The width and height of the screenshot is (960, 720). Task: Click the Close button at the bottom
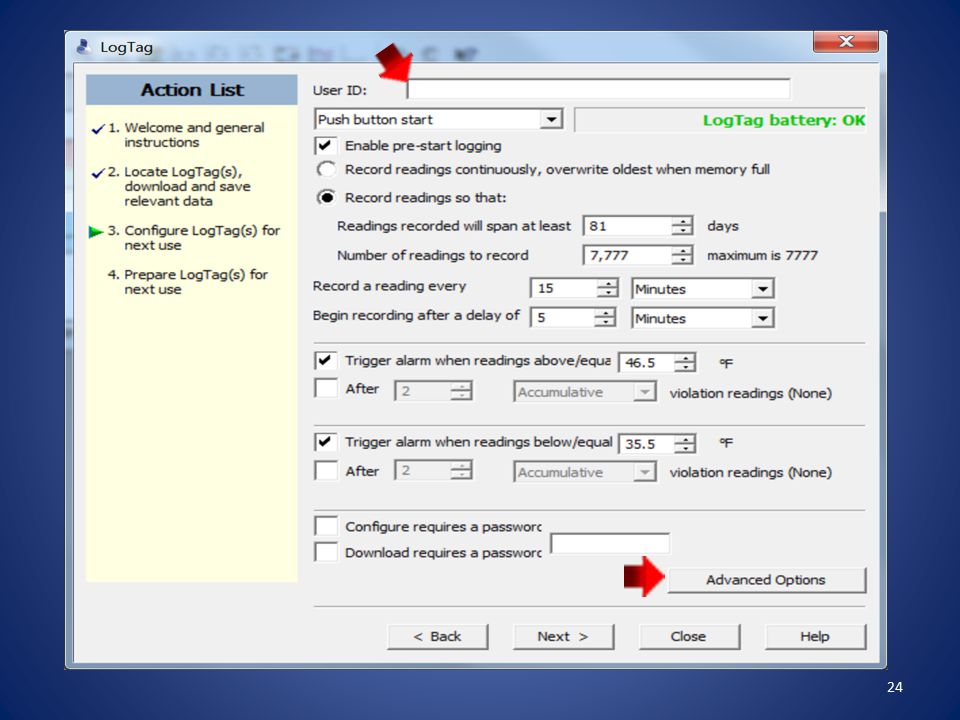pyautogui.click(x=689, y=637)
